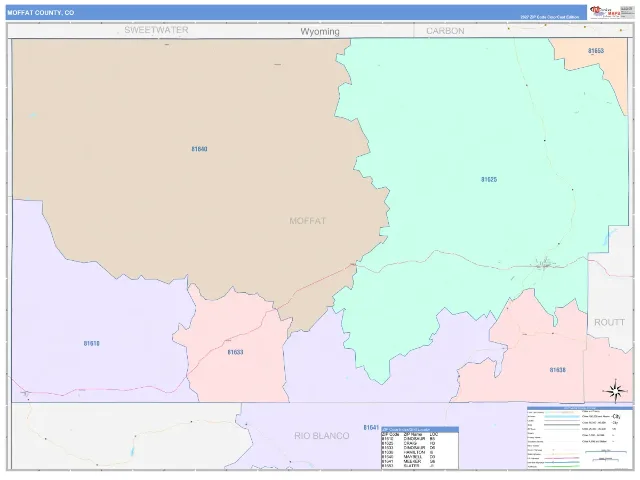This screenshot has width=640, height=480.
Task: Click the ZIP Code index table header
Action: (x=420, y=429)
